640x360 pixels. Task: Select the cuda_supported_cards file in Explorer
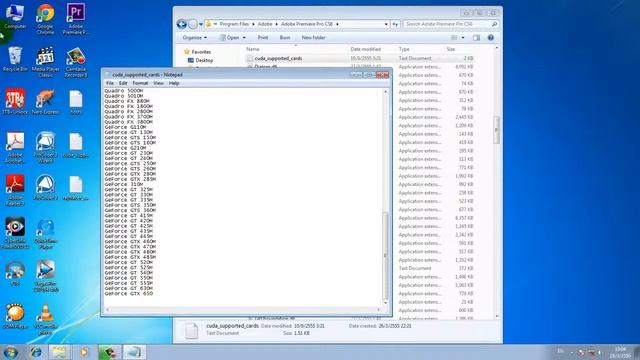tap(278, 58)
